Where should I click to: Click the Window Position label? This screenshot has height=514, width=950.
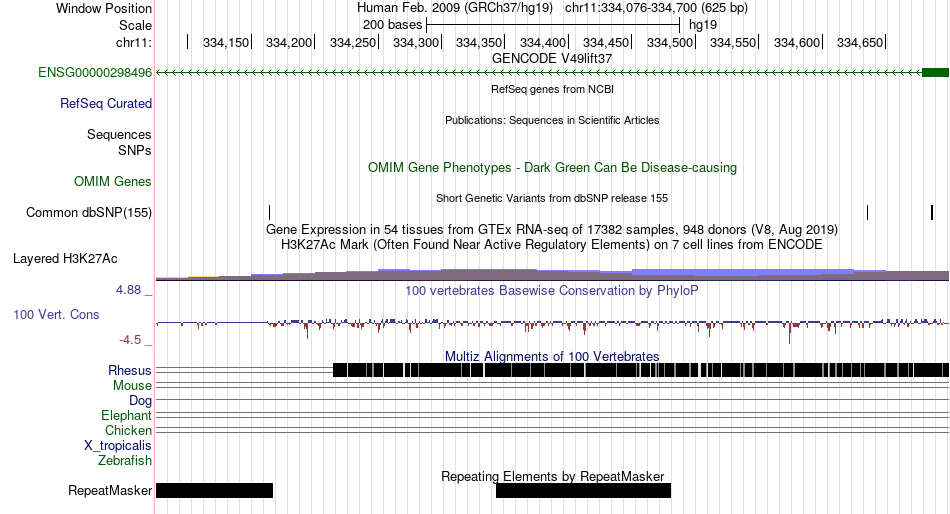(x=104, y=8)
